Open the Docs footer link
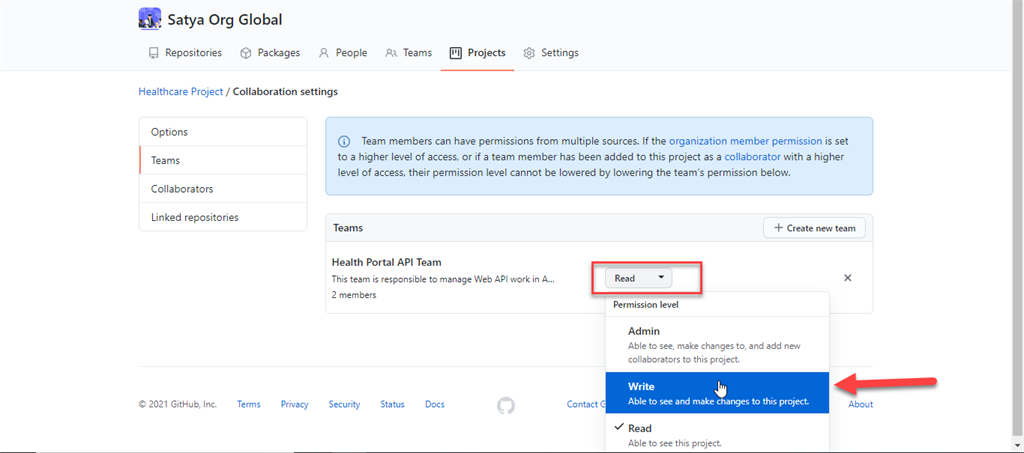This screenshot has height=453, width=1024. 435,404
